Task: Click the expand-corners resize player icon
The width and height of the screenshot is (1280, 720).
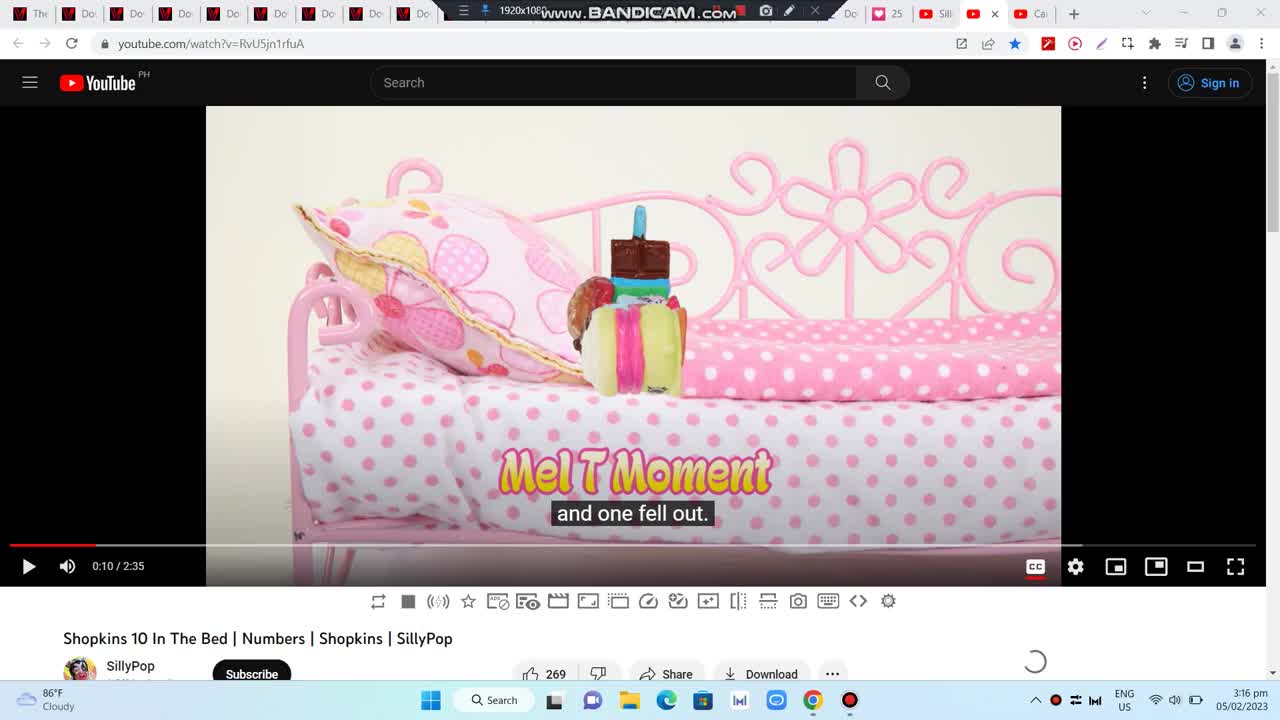Action: (588, 601)
